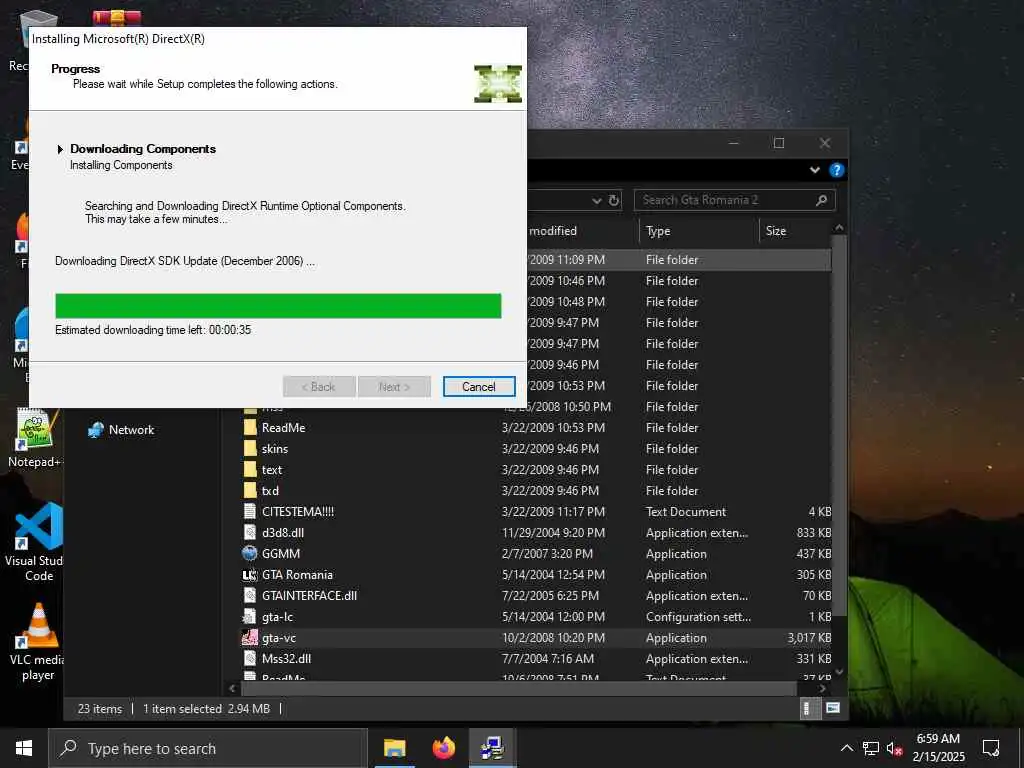Launch Firefox from the taskbar
This screenshot has width=1024, height=768.
coord(443,748)
